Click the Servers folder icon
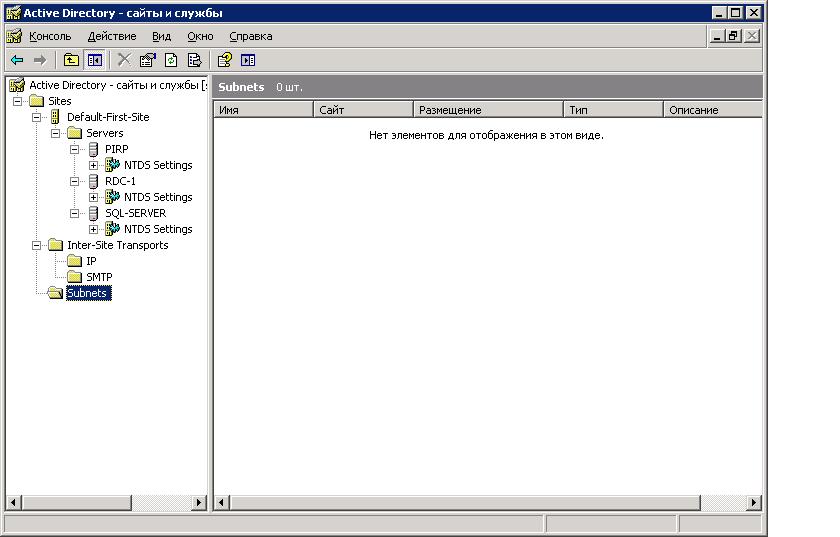840x537 pixels. (74, 133)
